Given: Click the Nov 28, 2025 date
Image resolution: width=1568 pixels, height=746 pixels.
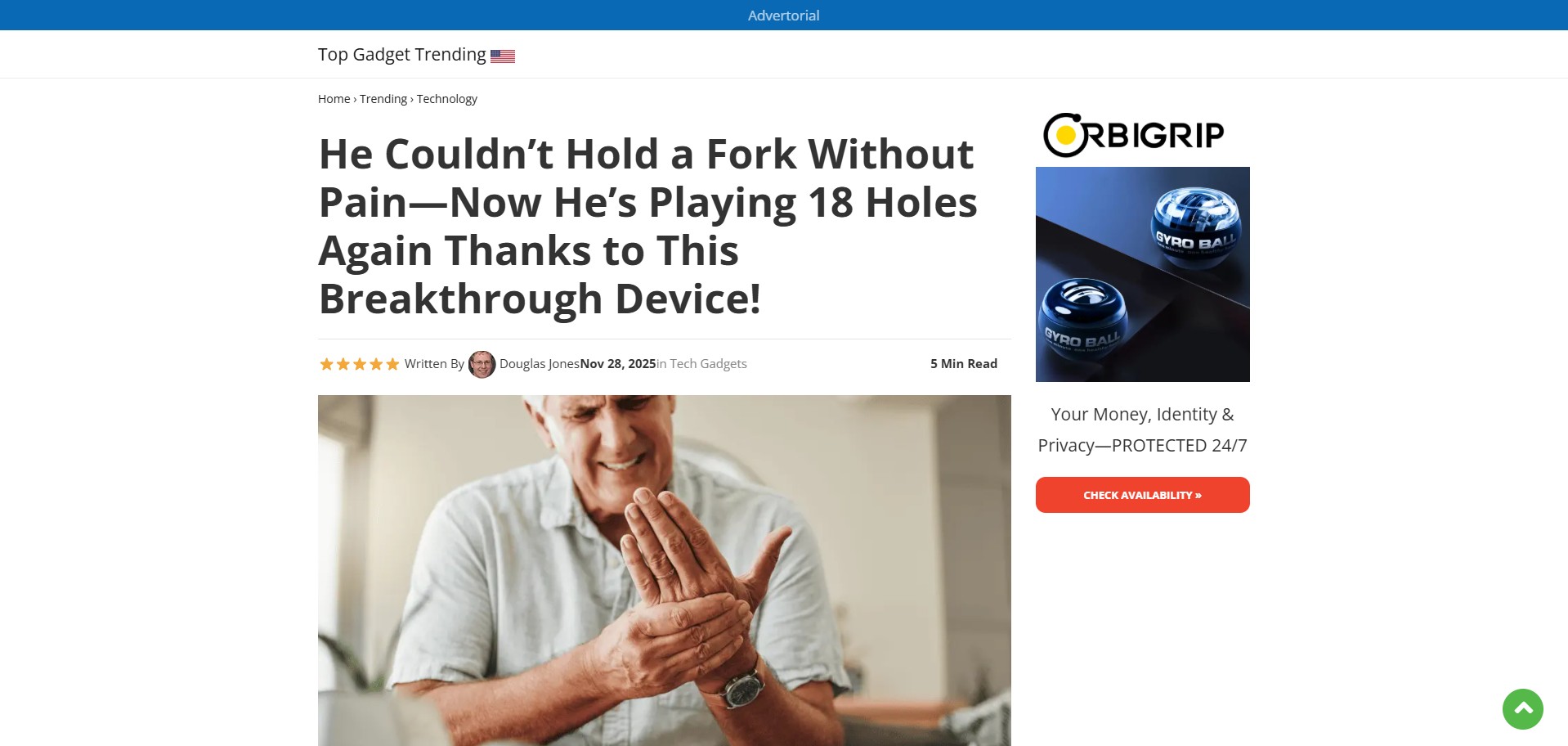Looking at the screenshot, I should pyautogui.click(x=618, y=364).
